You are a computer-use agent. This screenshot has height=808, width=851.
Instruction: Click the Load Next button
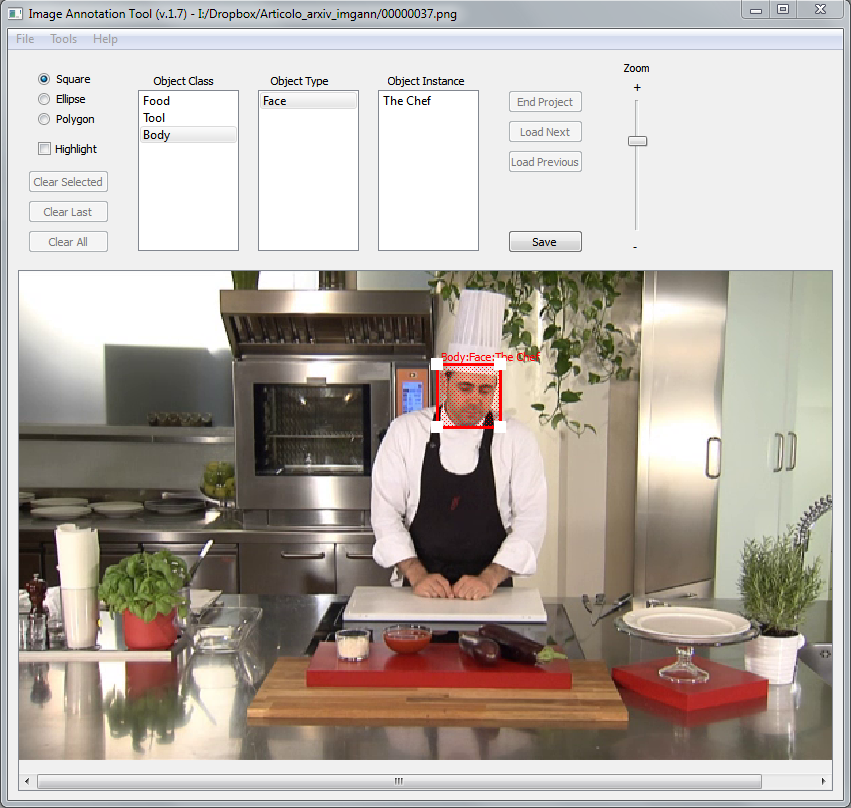(545, 132)
